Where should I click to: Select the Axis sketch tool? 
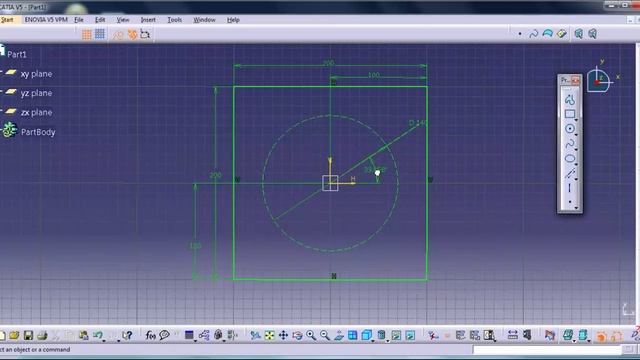coord(570,188)
